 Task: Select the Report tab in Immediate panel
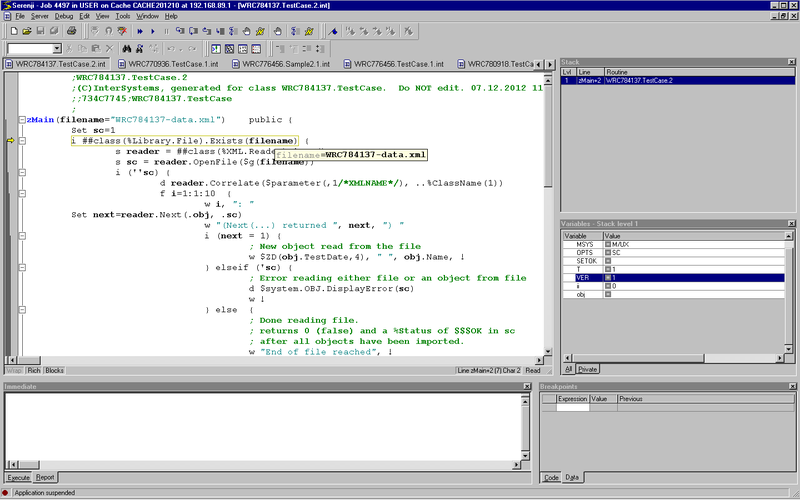(46, 477)
